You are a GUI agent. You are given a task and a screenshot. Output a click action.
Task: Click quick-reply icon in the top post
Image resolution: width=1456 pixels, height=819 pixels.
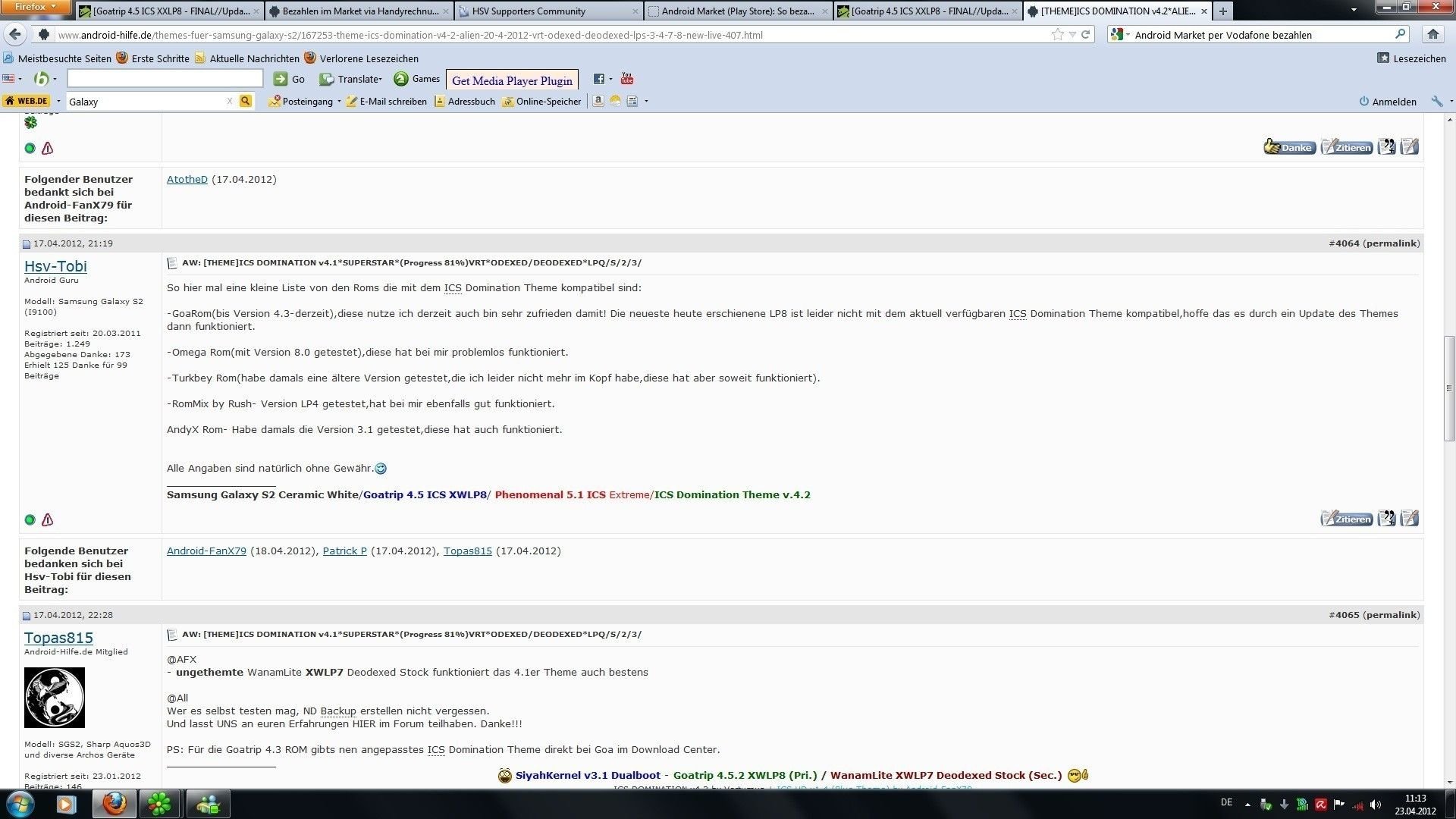(1410, 147)
